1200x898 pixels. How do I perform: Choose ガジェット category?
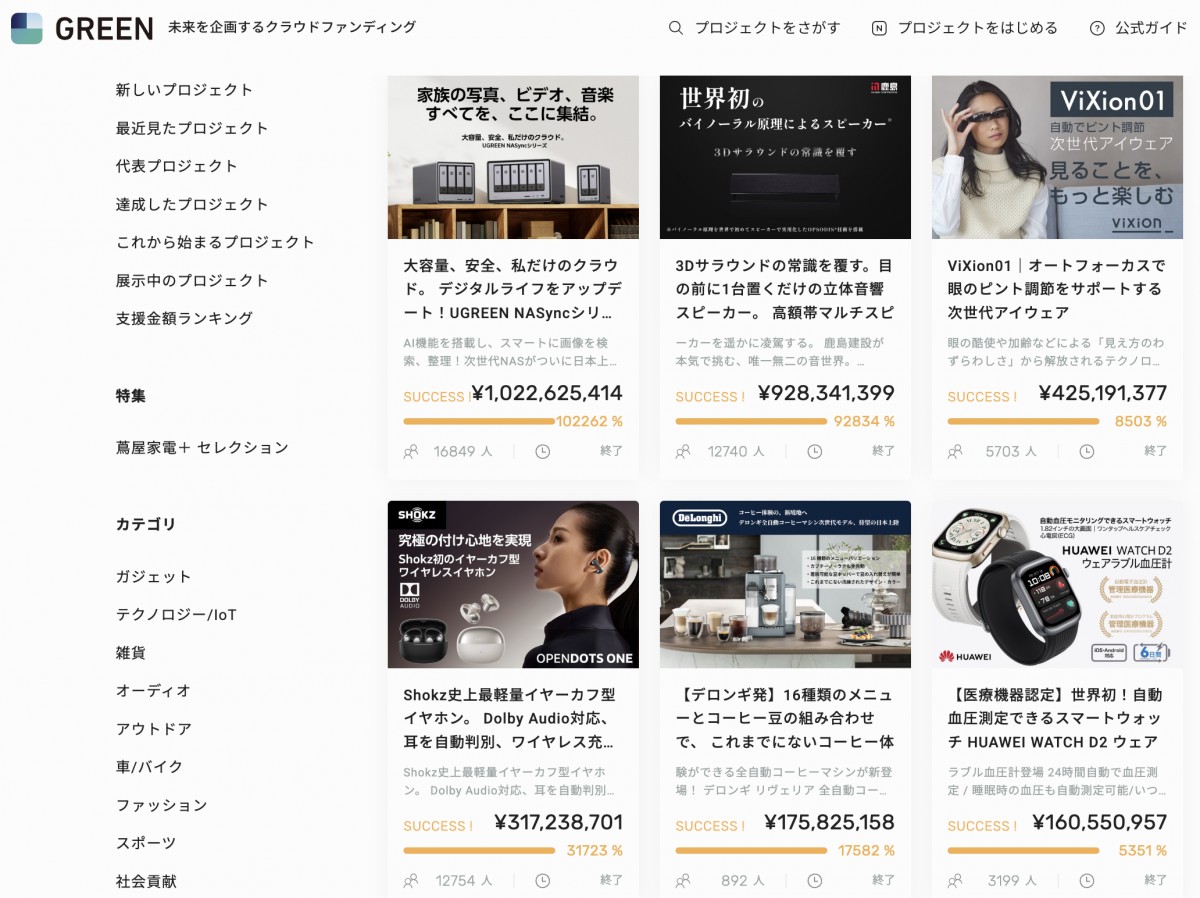point(154,577)
